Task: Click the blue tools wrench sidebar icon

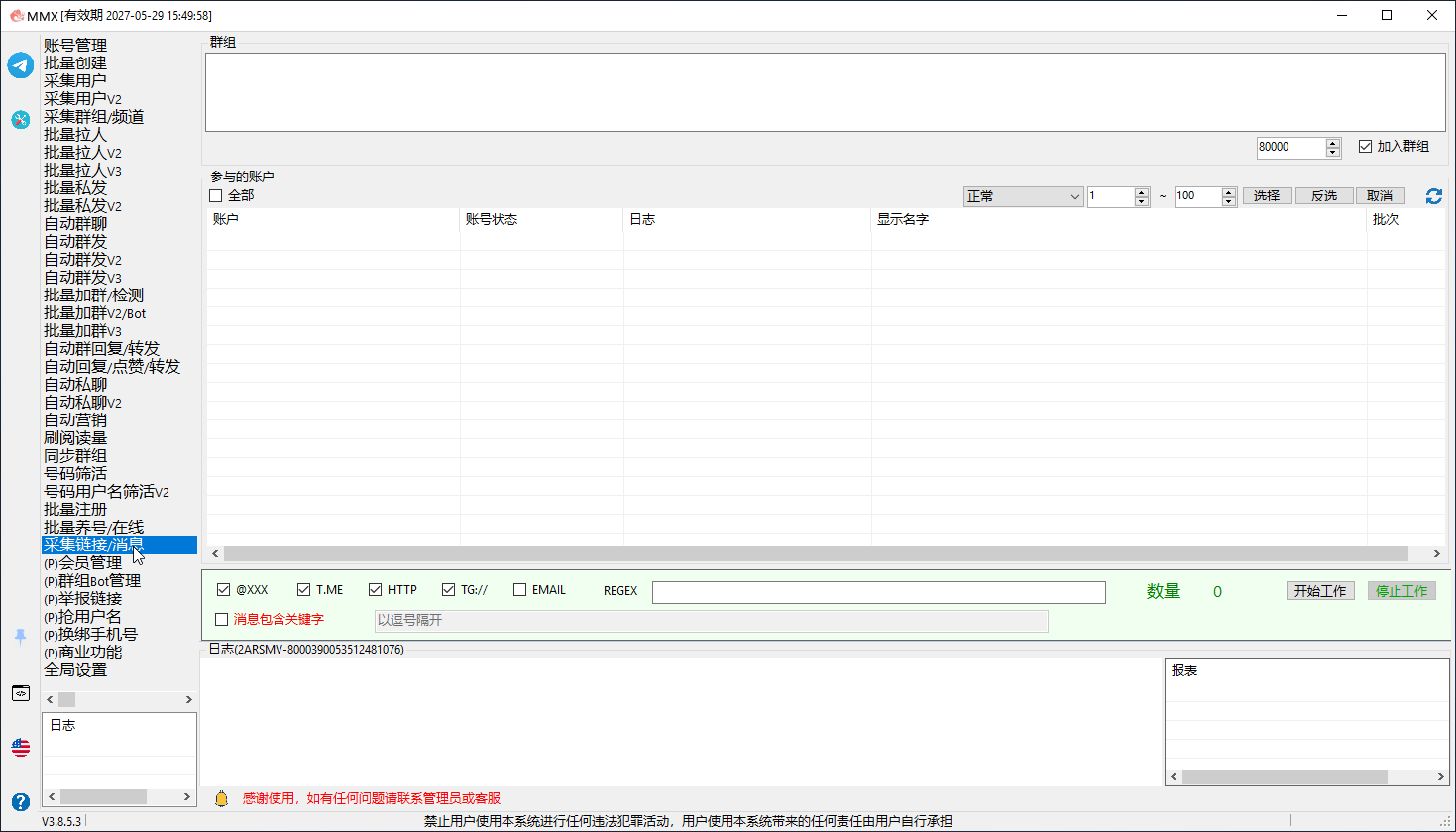Action: [x=21, y=120]
